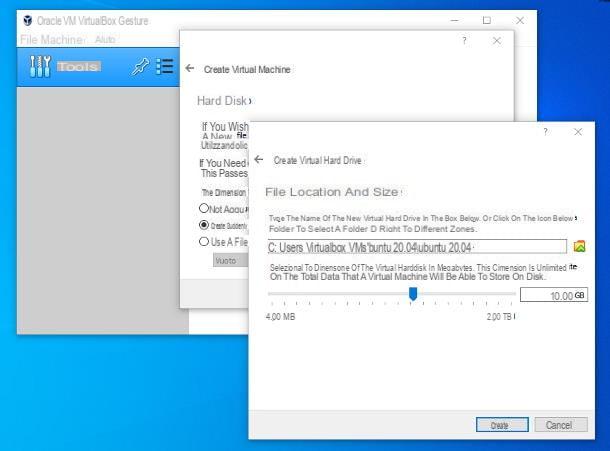Click the pin icon next to Tools

140,67
